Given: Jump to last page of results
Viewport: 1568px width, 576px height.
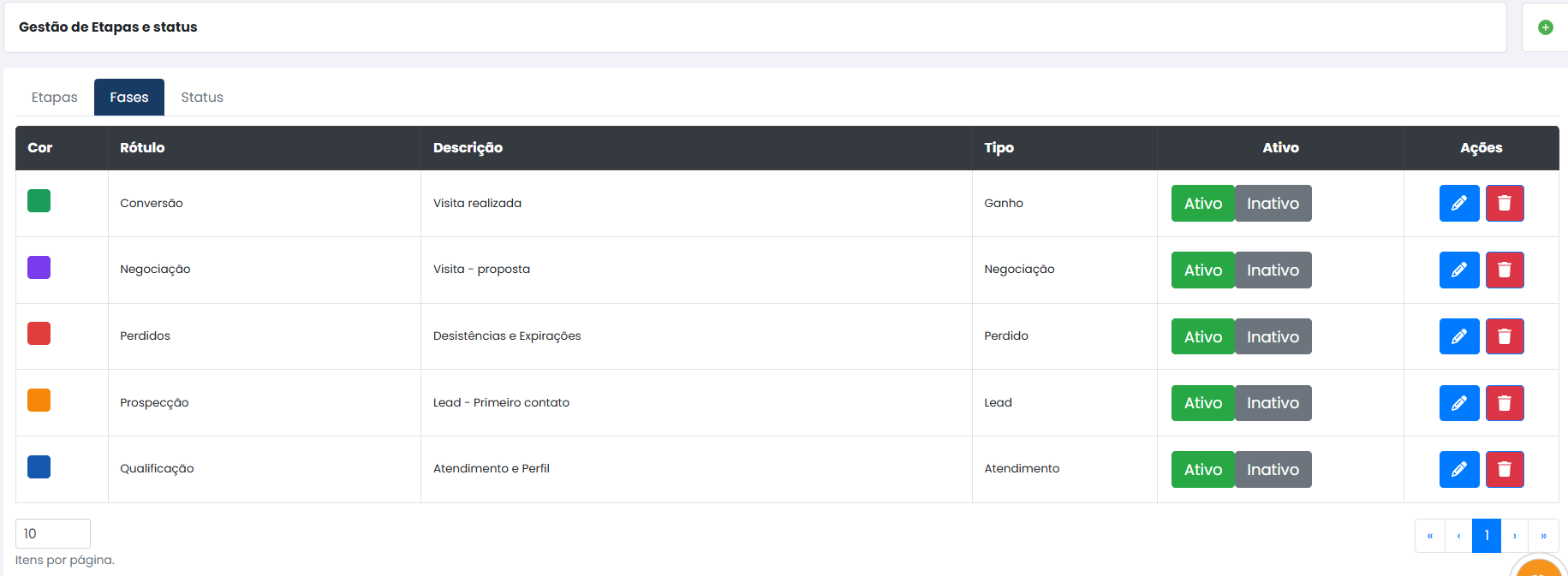Looking at the screenshot, I should pyautogui.click(x=1544, y=536).
